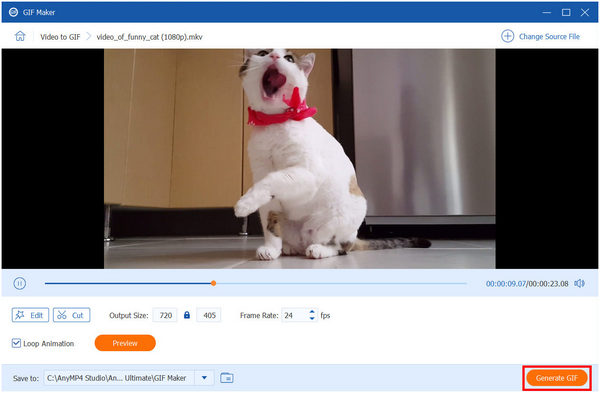Minimize the GIF Maker window
The width and height of the screenshot is (600, 393).
click(547, 13)
